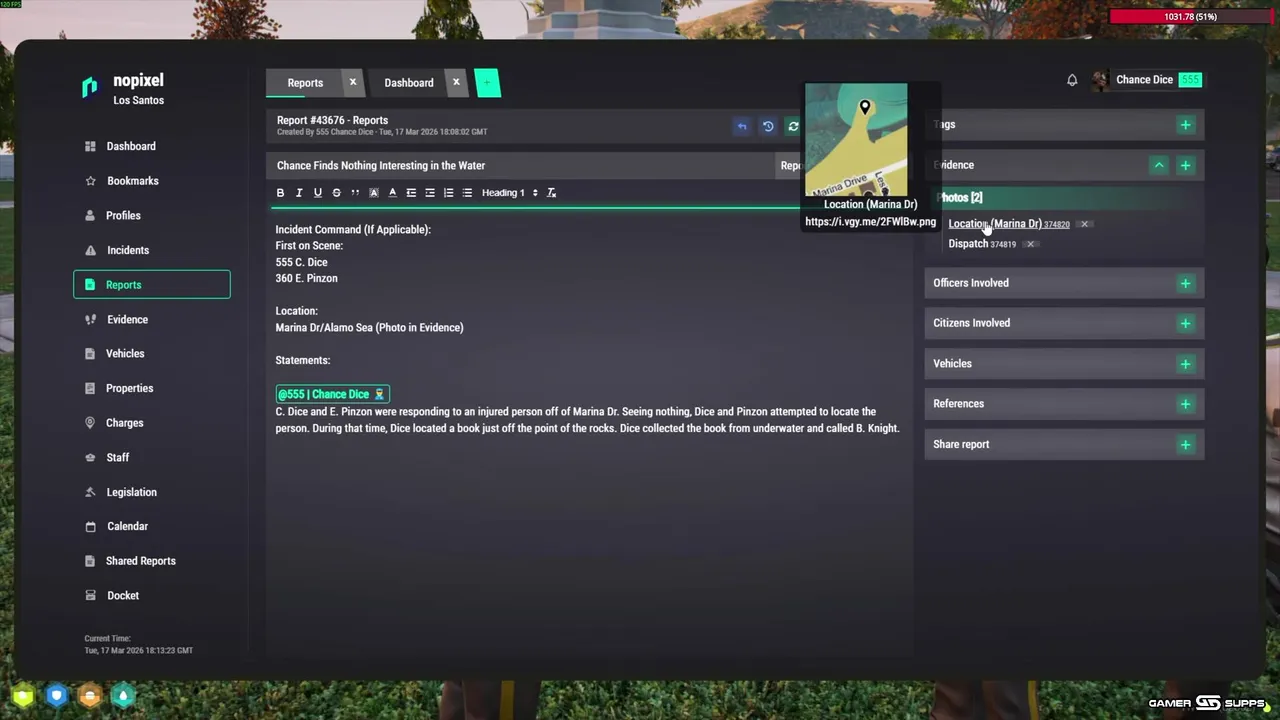Switch to the Reports tab
The height and width of the screenshot is (720, 1280).
coord(305,83)
